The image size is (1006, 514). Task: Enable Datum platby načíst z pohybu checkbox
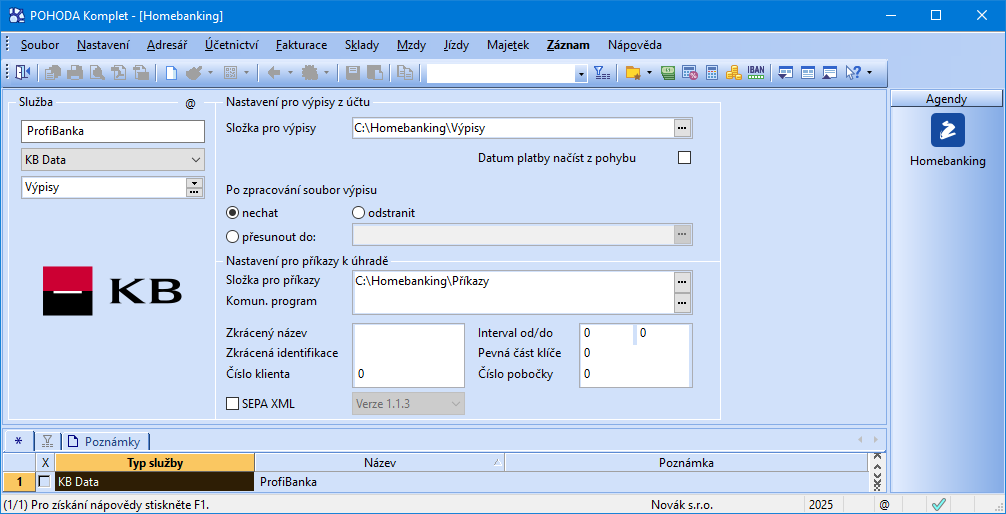tap(685, 157)
